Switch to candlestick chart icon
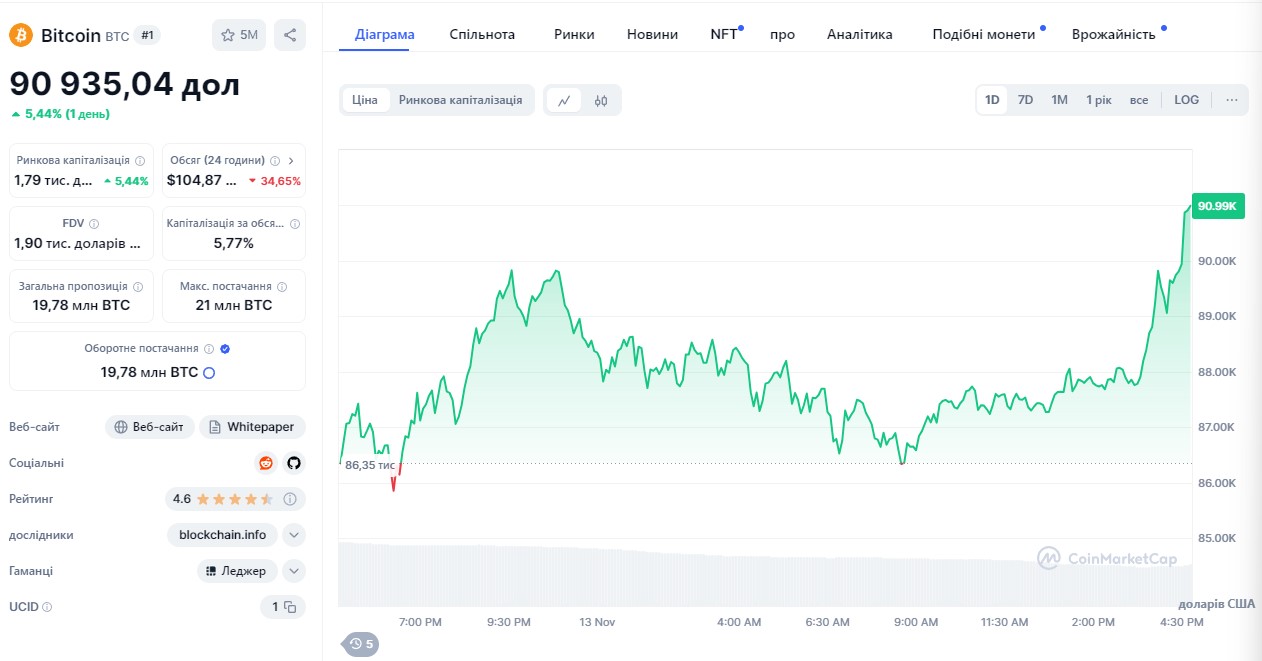 (x=601, y=100)
